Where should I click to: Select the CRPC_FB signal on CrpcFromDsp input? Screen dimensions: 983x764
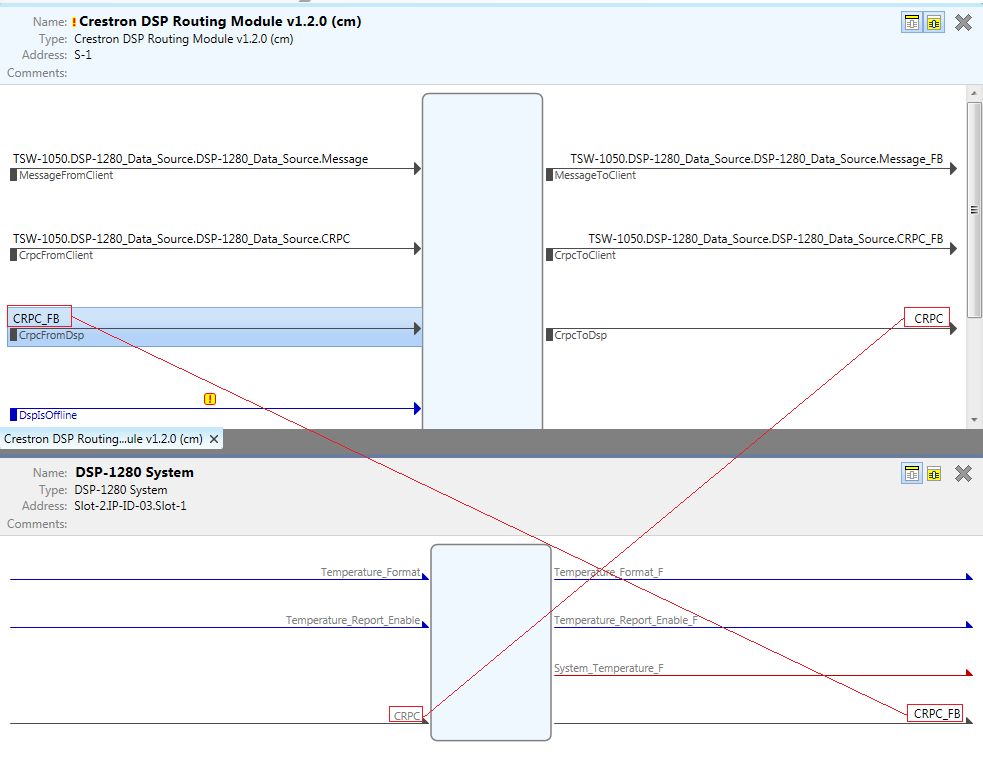[36, 318]
